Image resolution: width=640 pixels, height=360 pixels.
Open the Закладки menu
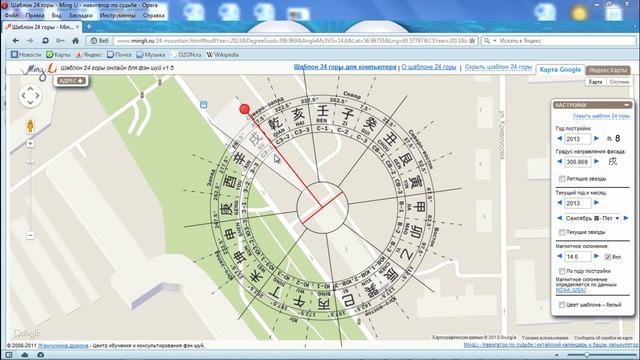pyautogui.click(x=80, y=15)
